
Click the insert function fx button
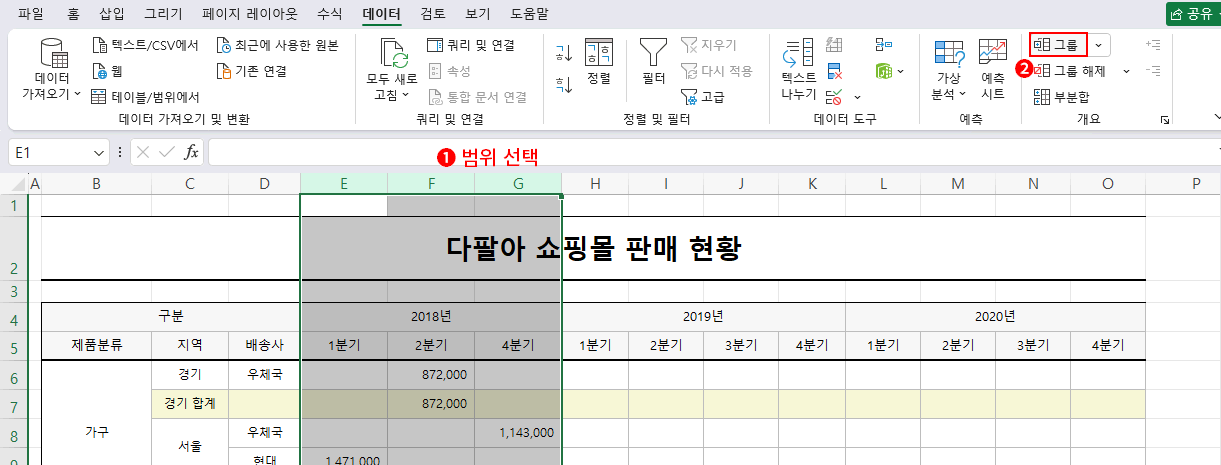(191, 153)
